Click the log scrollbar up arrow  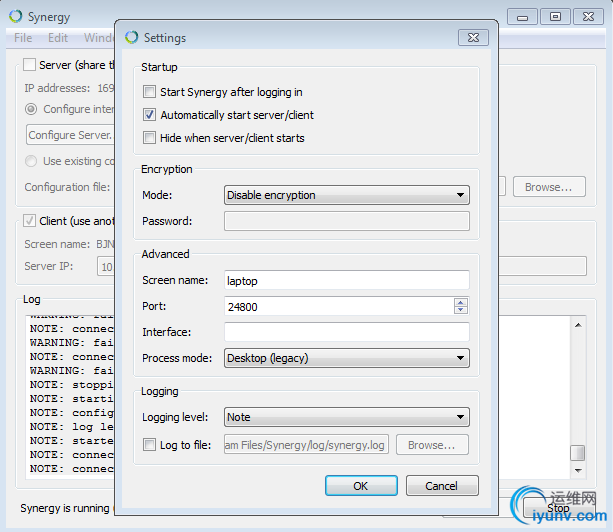point(578,325)
